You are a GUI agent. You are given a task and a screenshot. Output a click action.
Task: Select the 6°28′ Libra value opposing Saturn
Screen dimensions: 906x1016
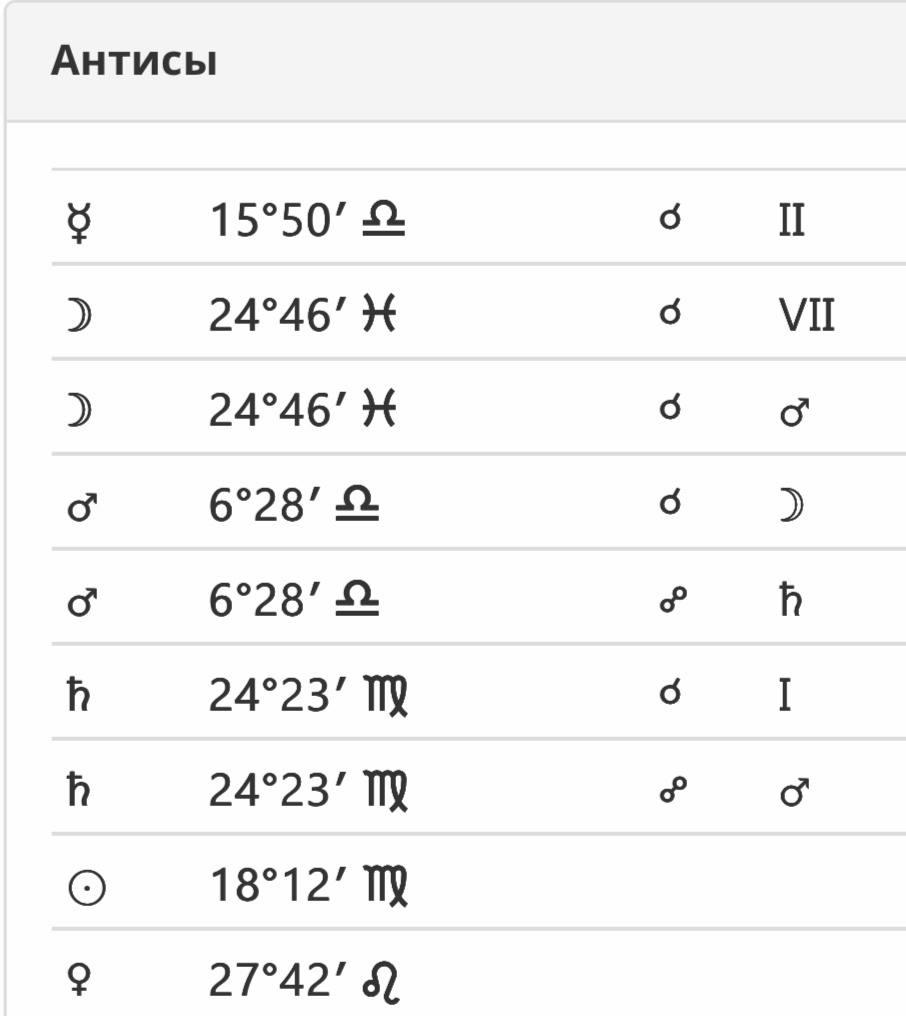click(294, 599)
